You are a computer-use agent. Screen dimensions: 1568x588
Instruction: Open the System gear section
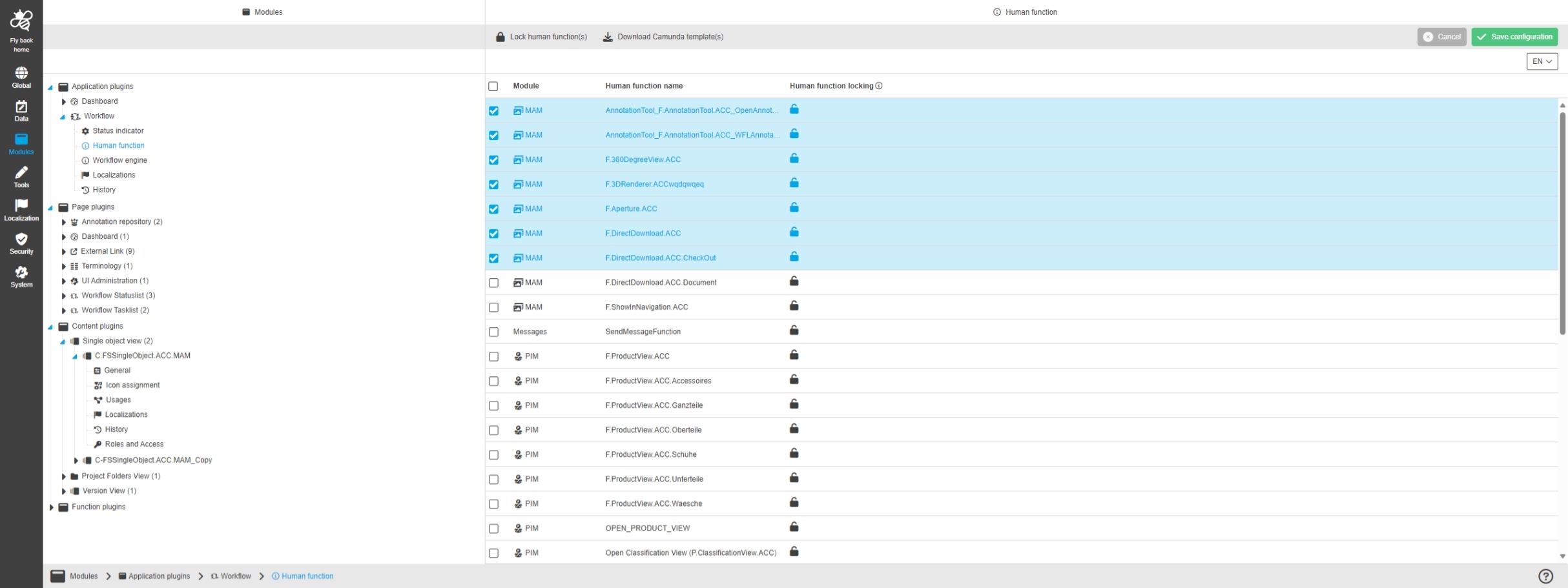pos(21,276)
